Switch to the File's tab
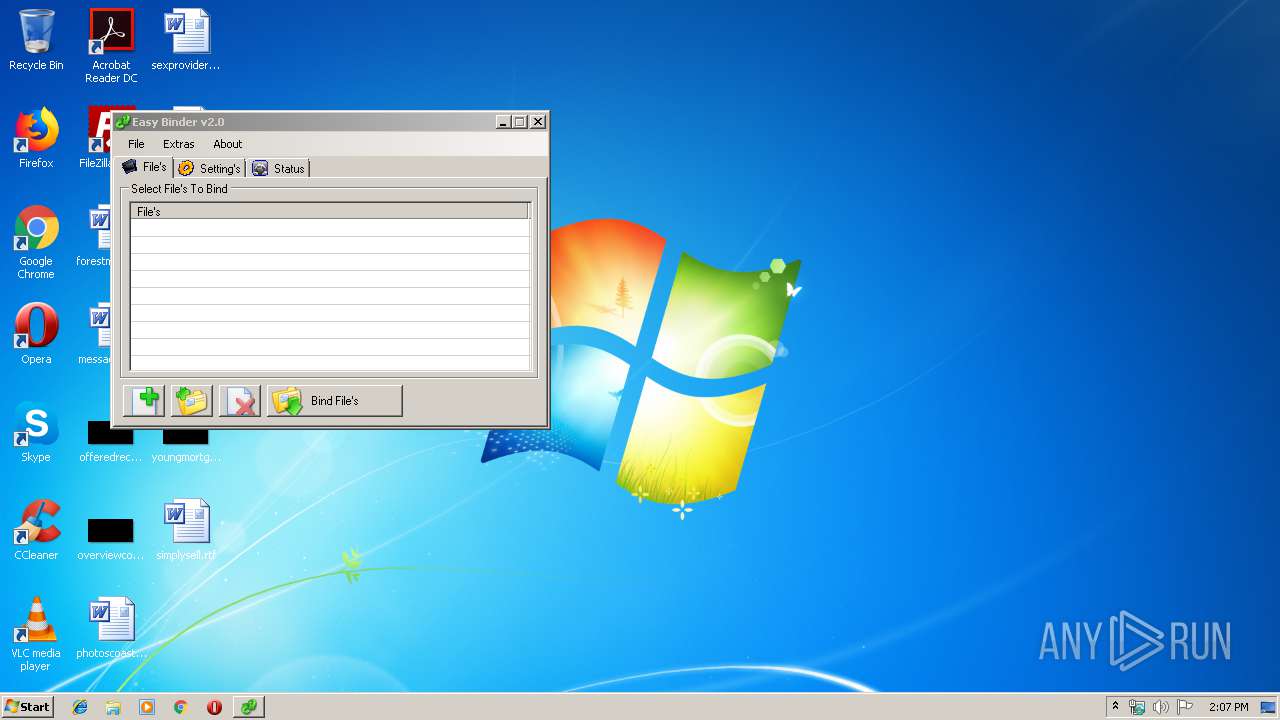This screenshot has width=1280, height=720. (144, 167)
